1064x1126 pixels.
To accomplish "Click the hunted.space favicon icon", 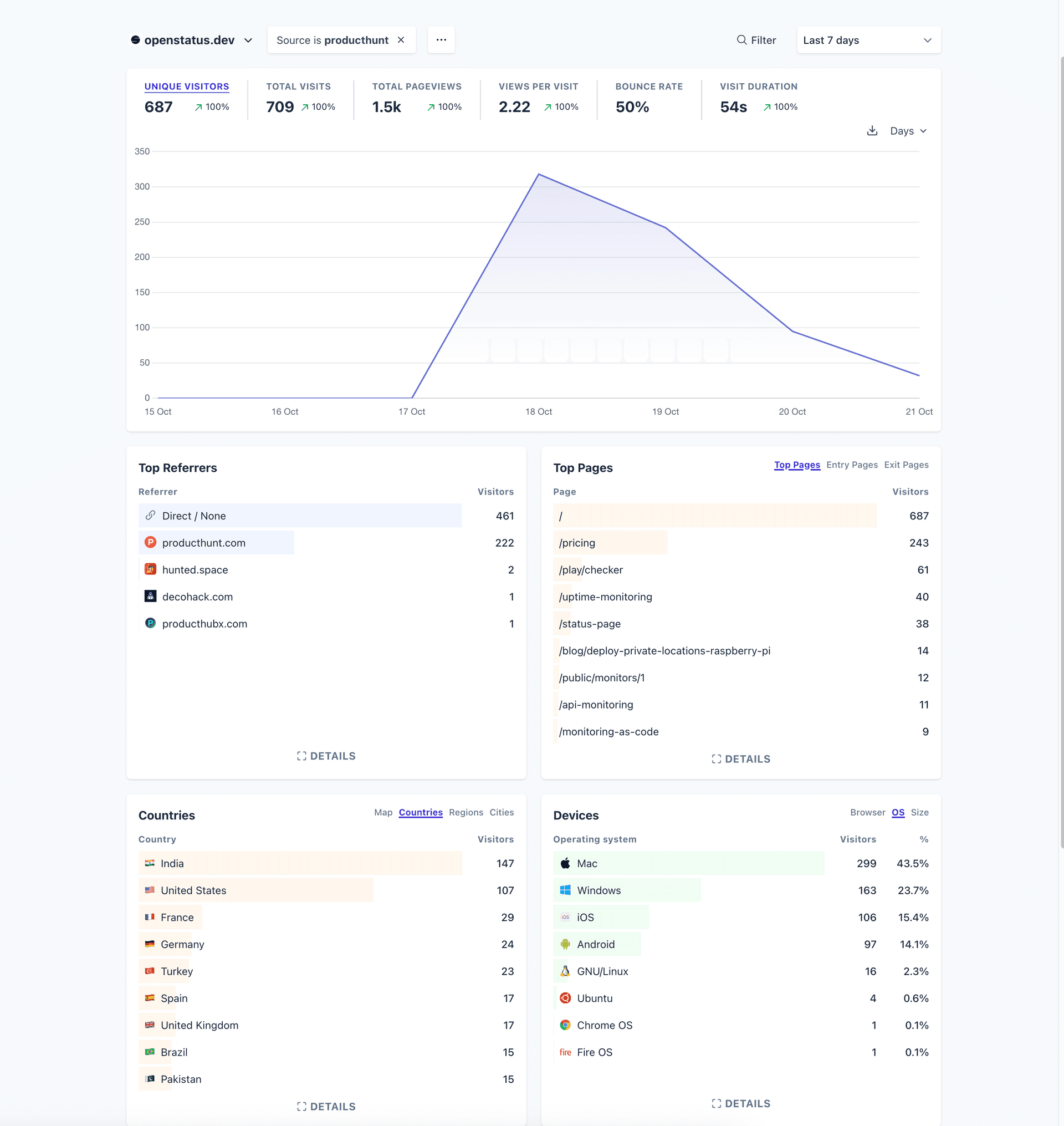I will point(150,569).
